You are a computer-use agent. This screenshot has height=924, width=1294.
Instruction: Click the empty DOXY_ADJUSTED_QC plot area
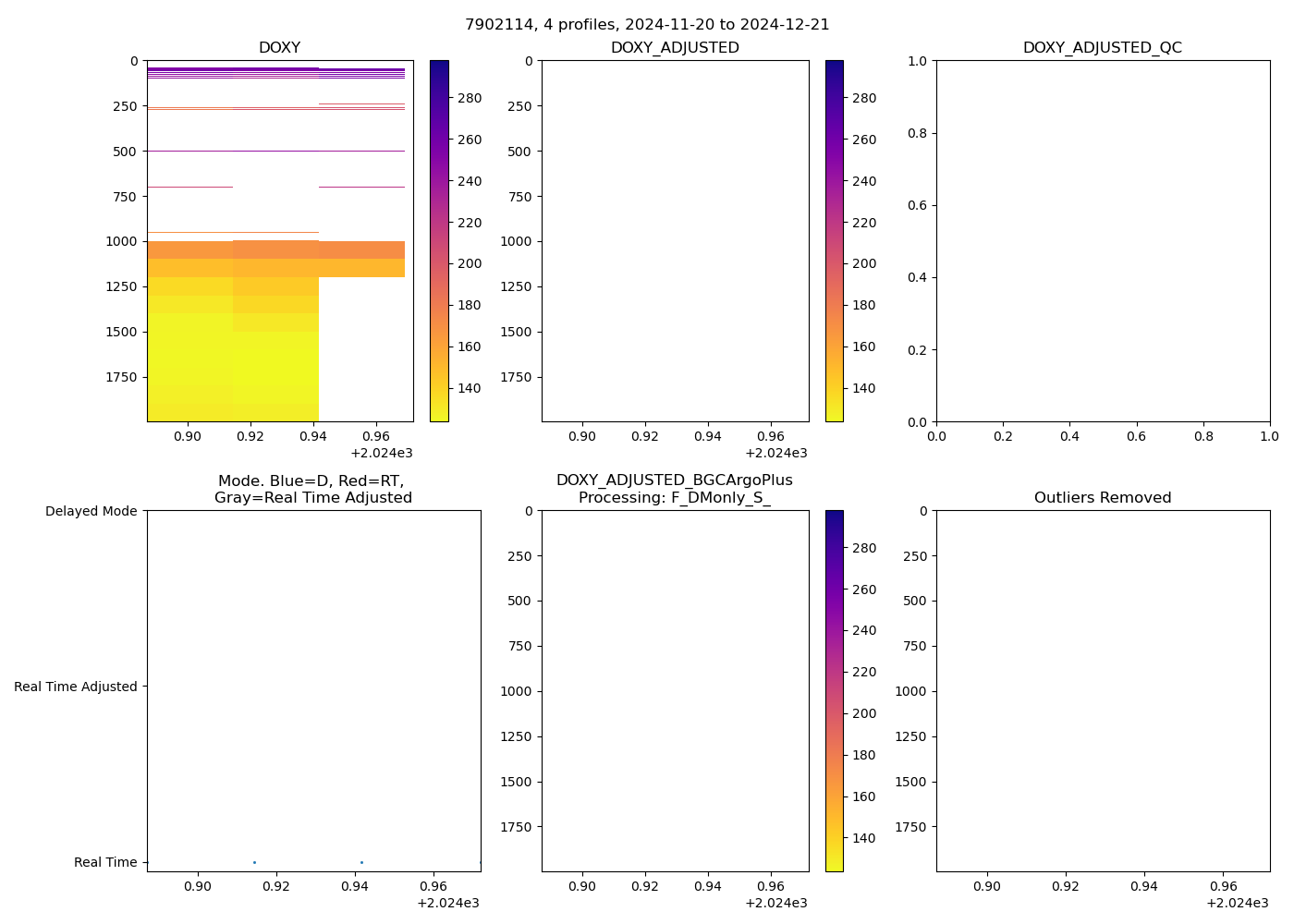1102,240
